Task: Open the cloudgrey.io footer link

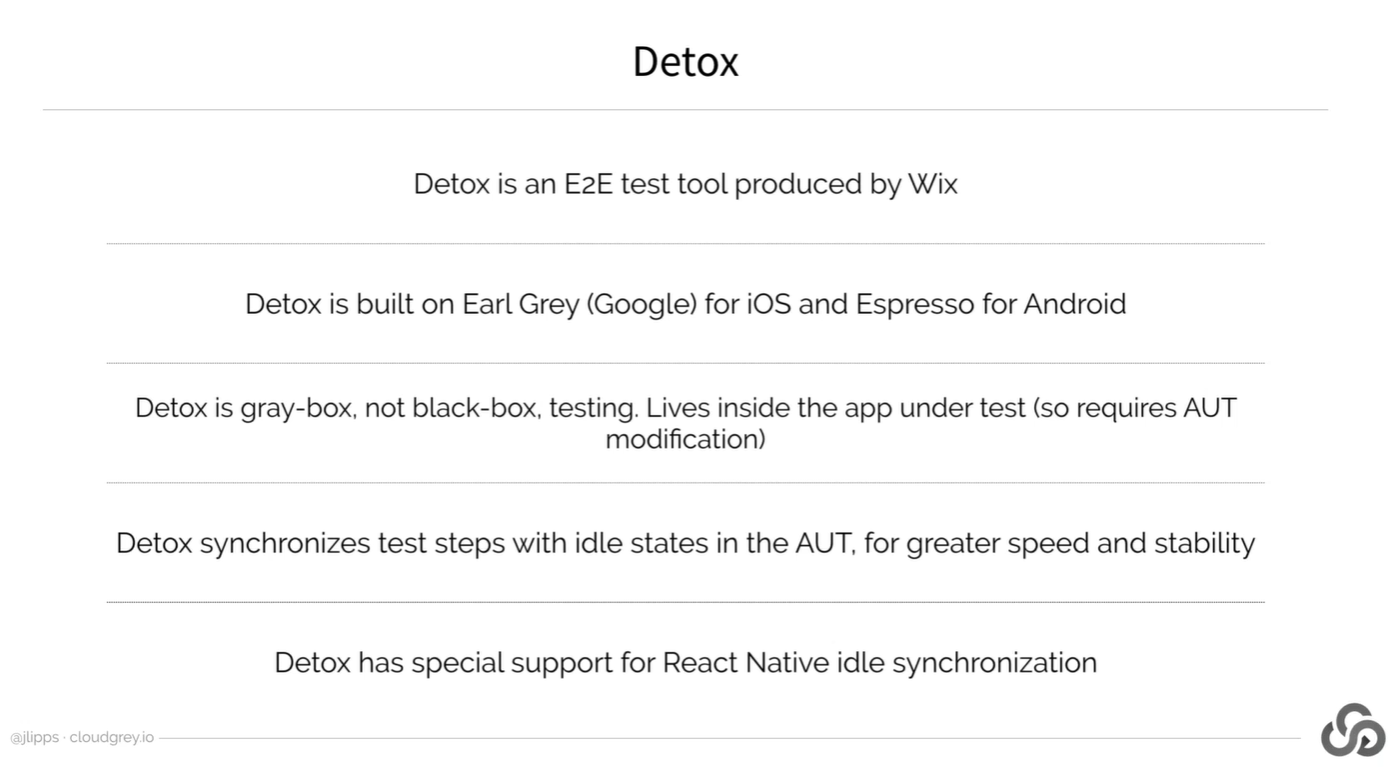Action: (x=111, y=738)
